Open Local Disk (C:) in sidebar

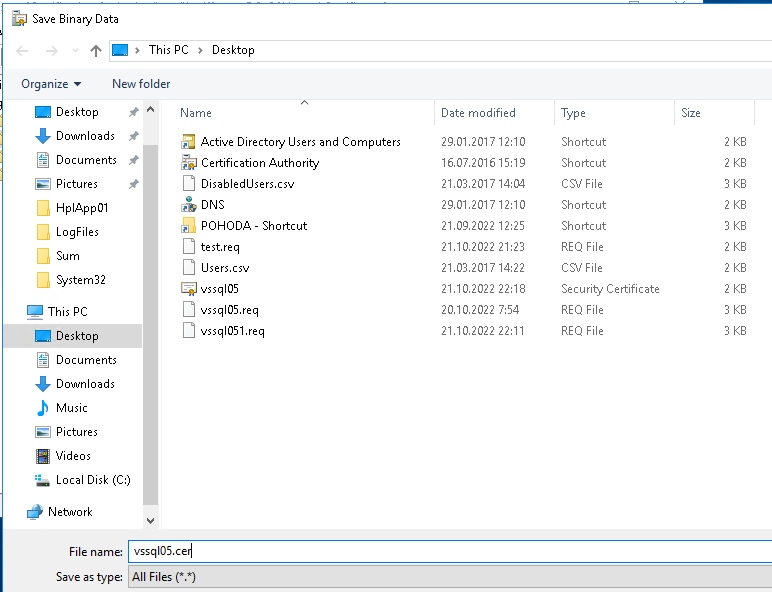tap(92, 480)
